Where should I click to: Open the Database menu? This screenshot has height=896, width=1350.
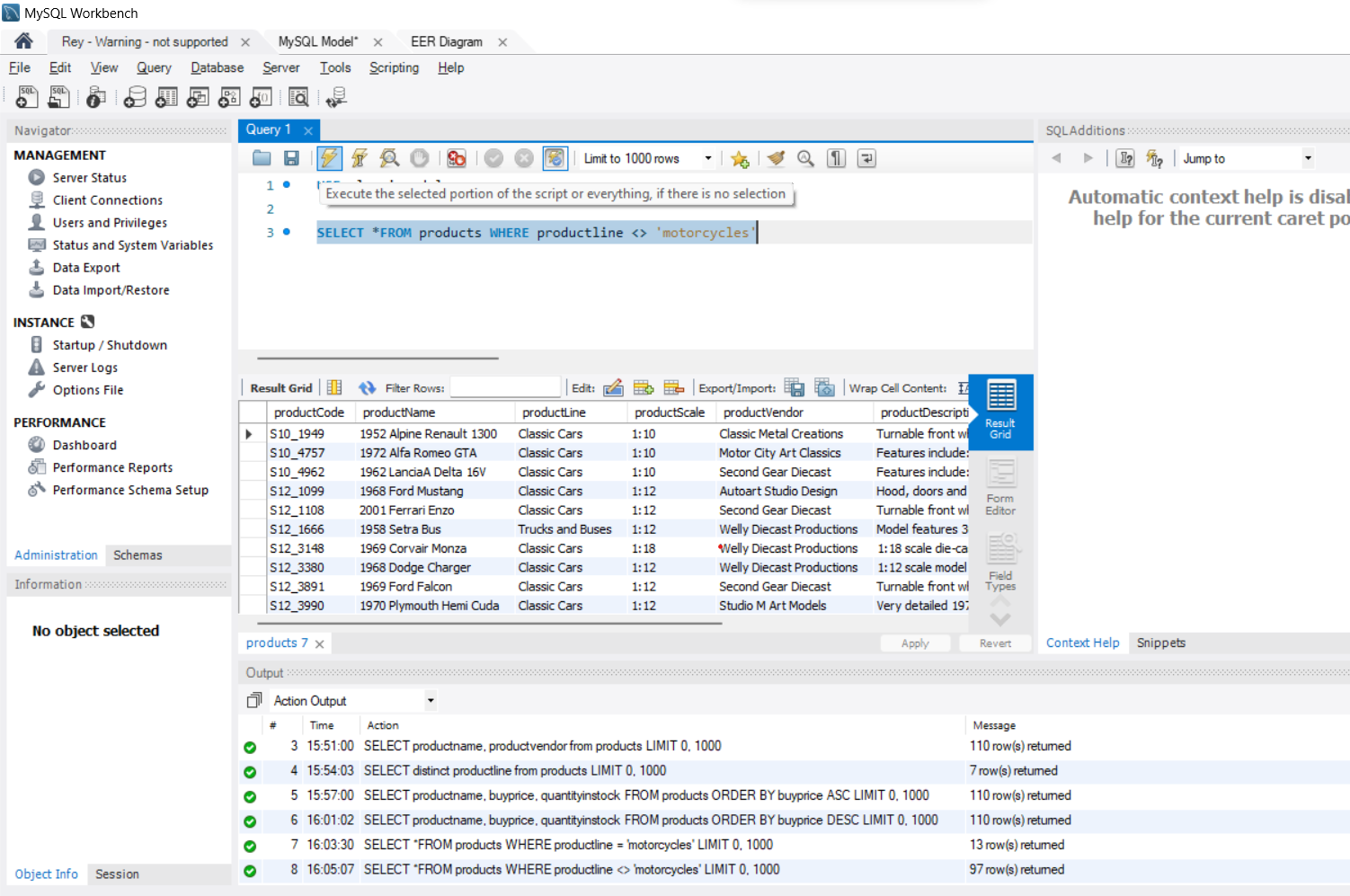(x=217, y=67)
